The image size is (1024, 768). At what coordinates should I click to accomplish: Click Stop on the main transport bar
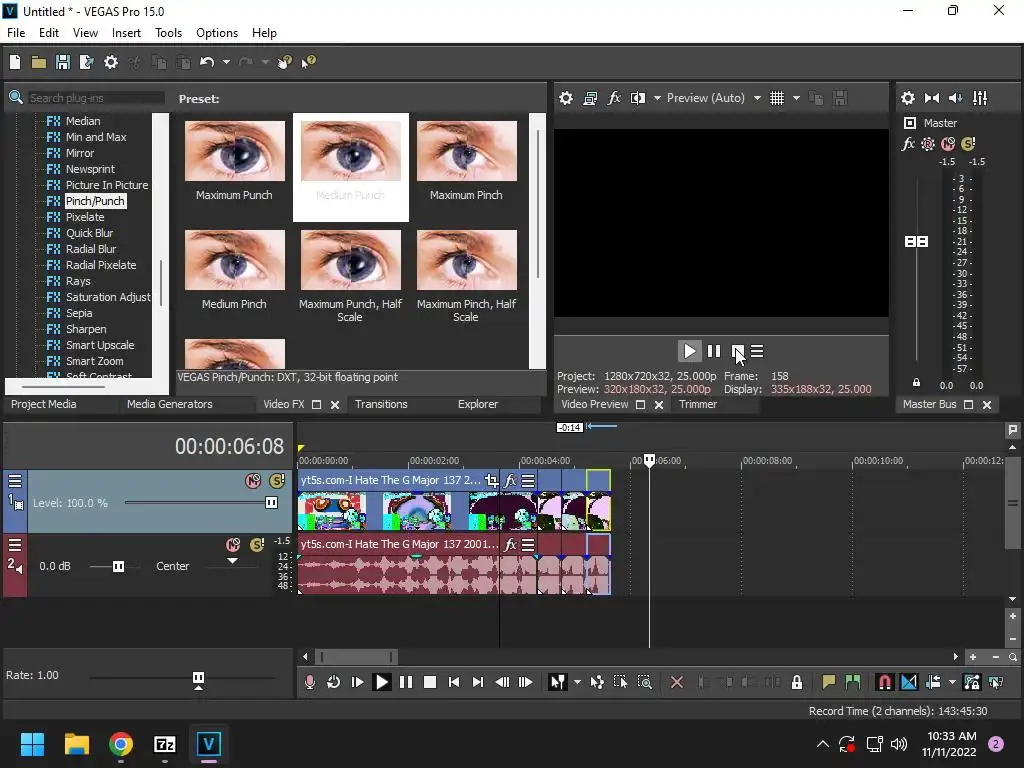430,682
